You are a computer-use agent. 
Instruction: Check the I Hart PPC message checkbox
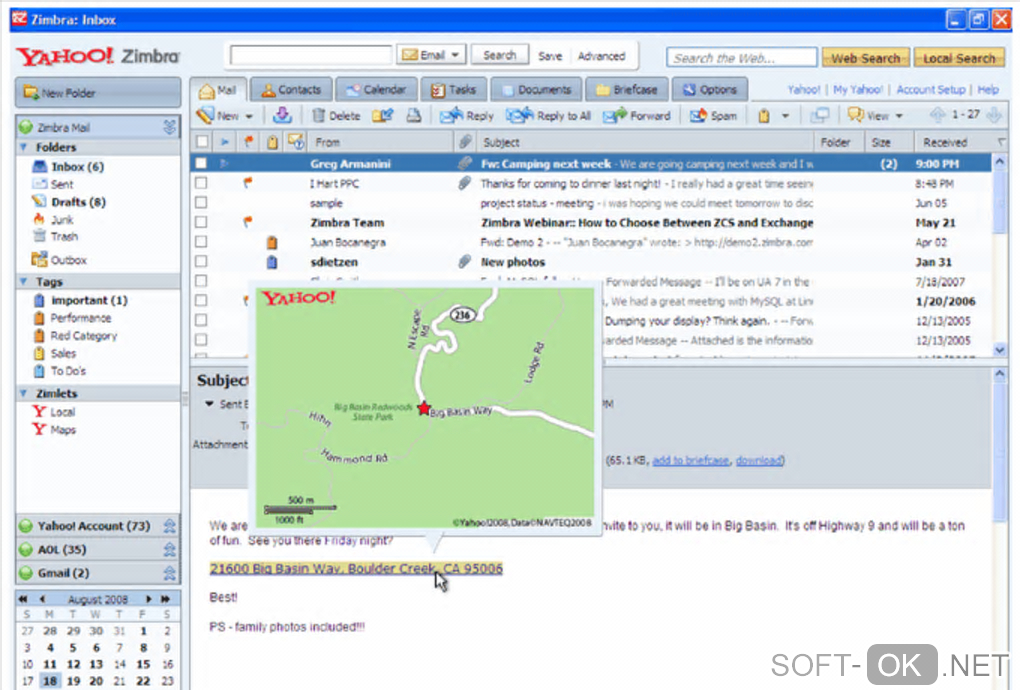202,183
